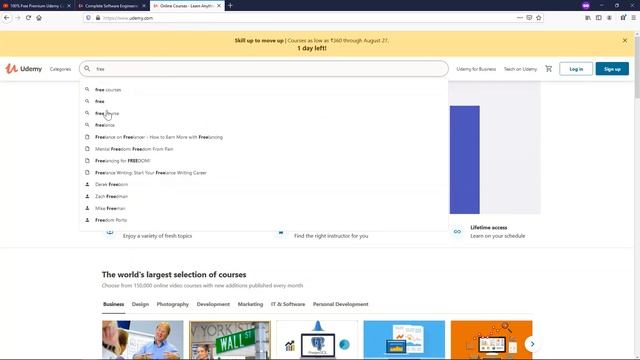
Task: Open the orange analytics course thumbnail
Action: [491, 340]
